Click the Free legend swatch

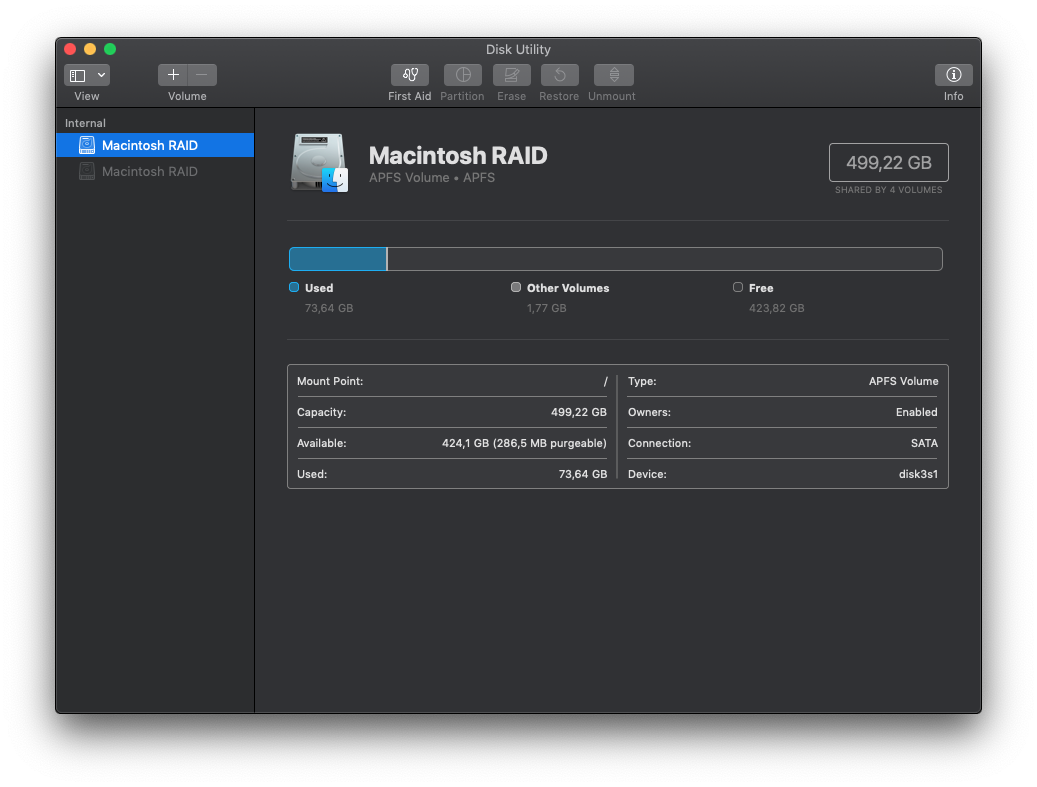click(x=738, y=287)
